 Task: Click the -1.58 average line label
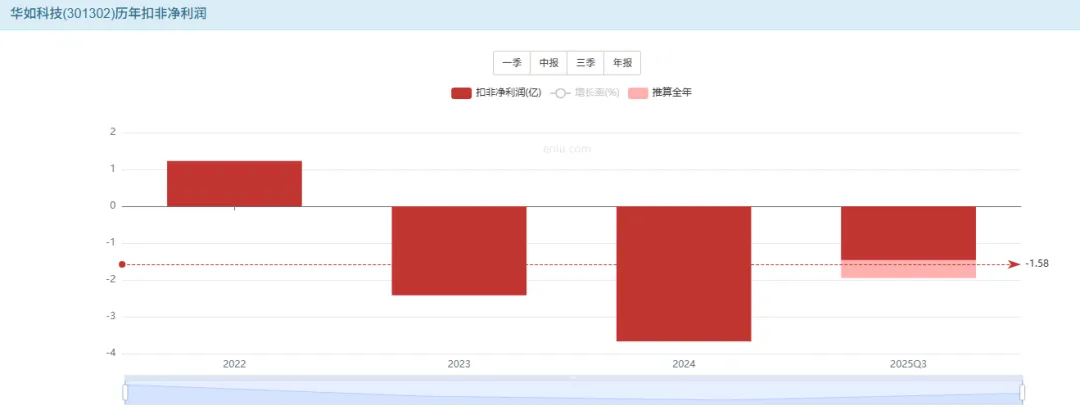coord(1037,264)
